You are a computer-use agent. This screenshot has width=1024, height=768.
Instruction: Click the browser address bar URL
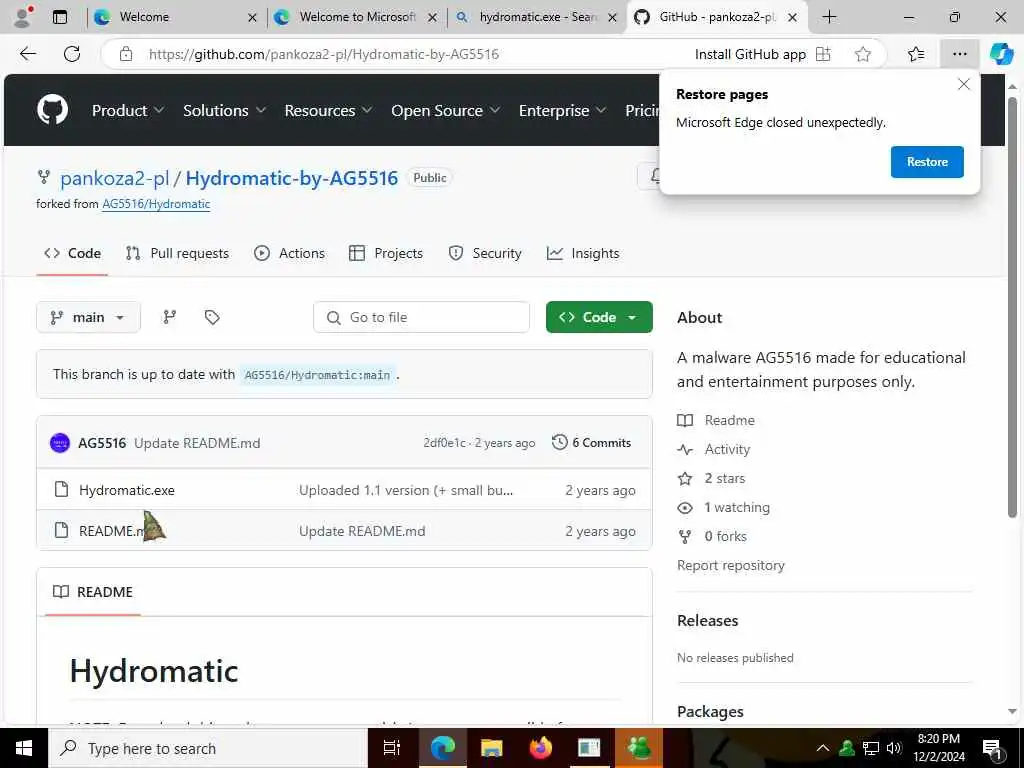(324, 54)
